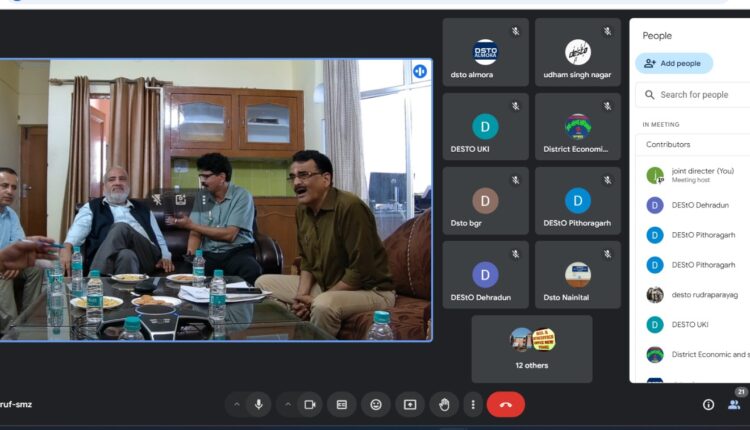Toggle the camera button
Screen dimensions: 750x430
click(x=310, y=404)
